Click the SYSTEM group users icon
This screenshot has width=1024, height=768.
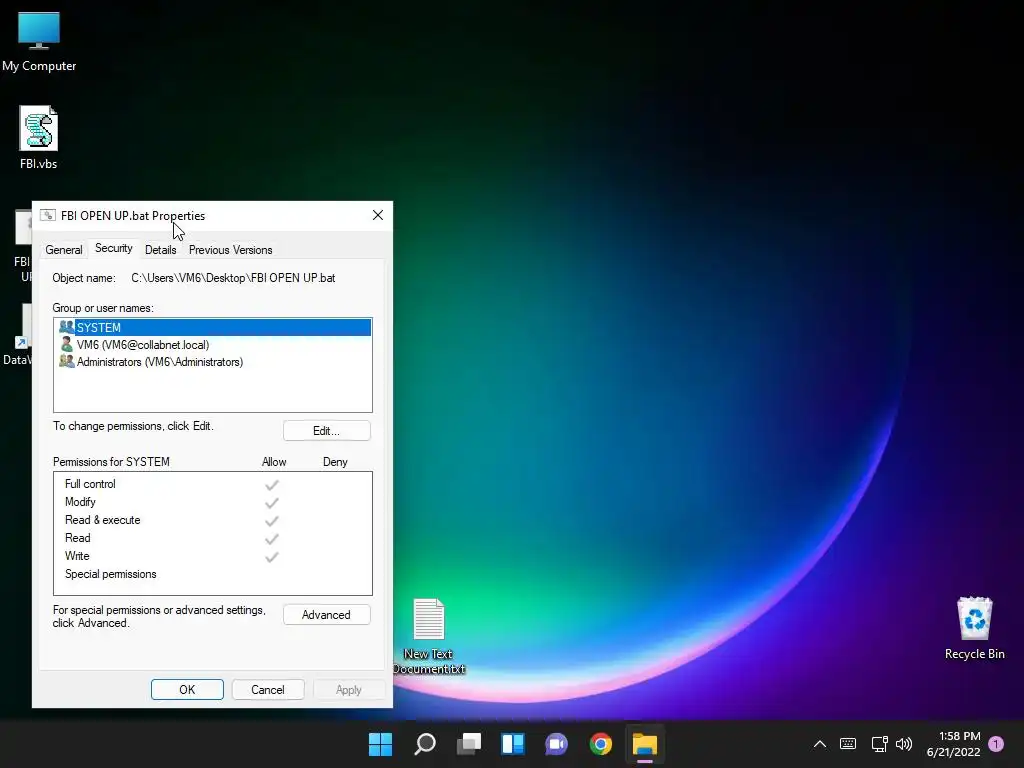pos(67,327)
